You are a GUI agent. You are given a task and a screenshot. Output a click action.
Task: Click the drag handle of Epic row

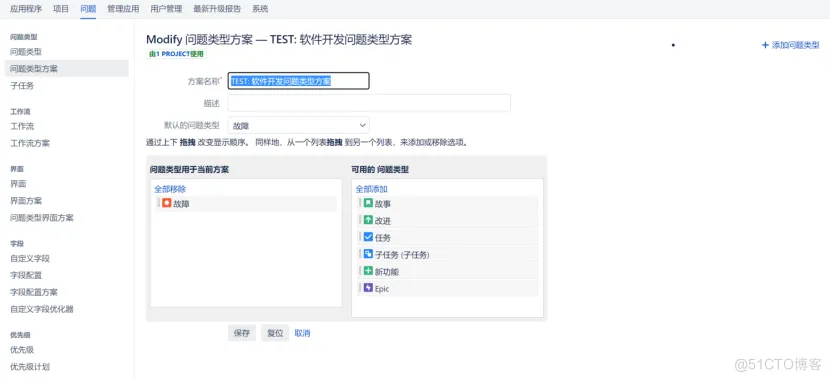pos(360,288)
